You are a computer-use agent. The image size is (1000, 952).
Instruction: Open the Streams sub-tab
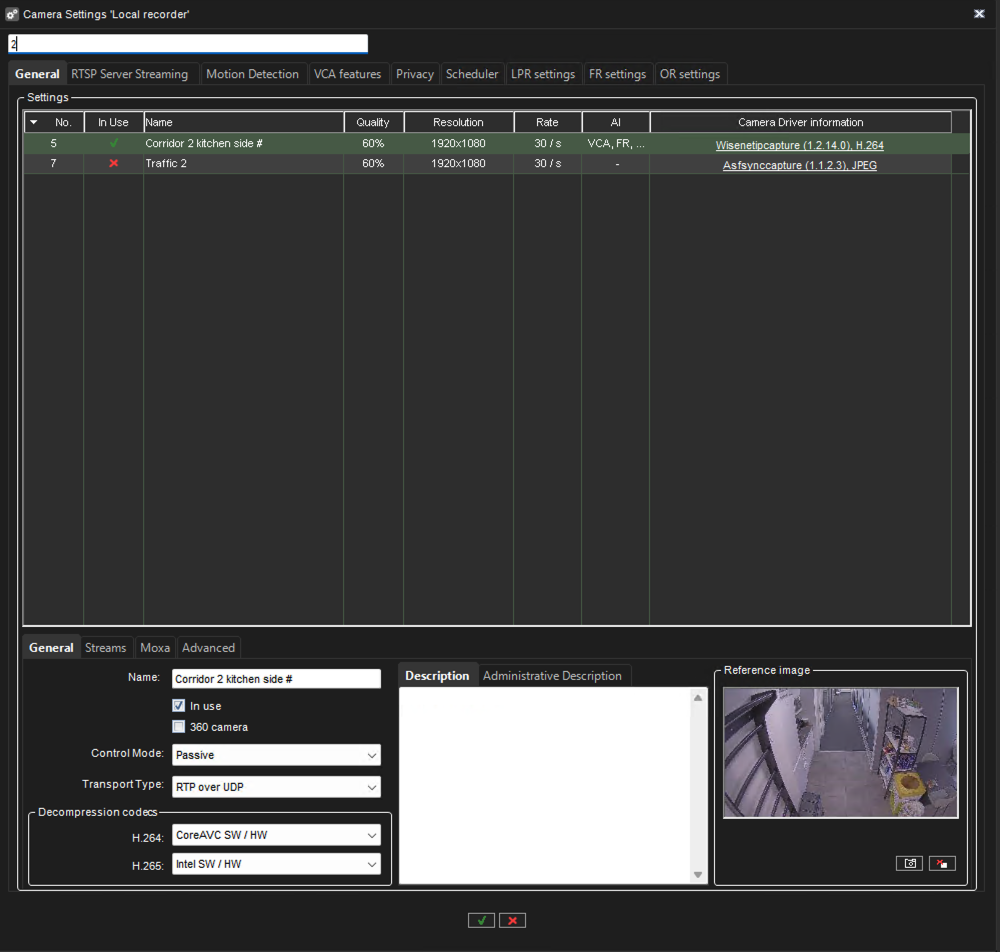(x=105, y=648)
